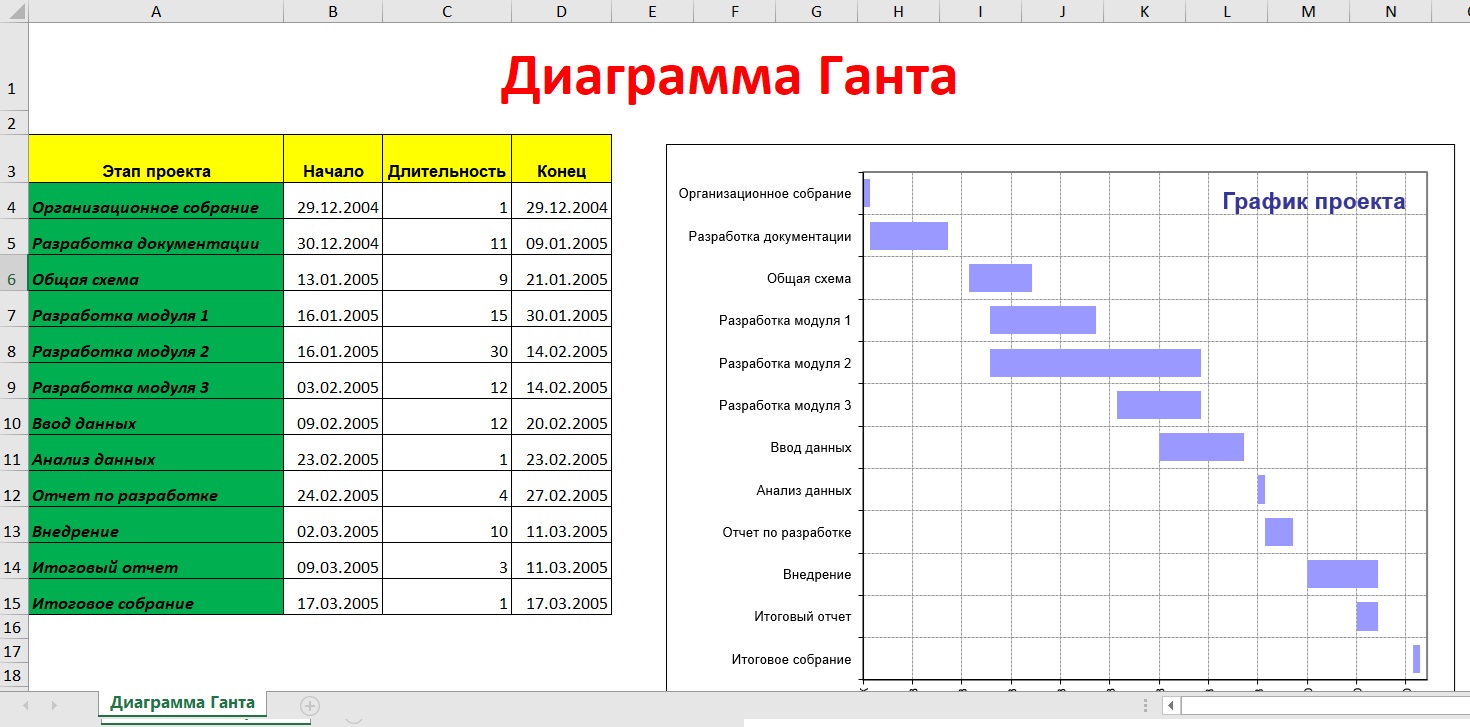
Task: Select row 6 header
Action: (x=13, y=279)
